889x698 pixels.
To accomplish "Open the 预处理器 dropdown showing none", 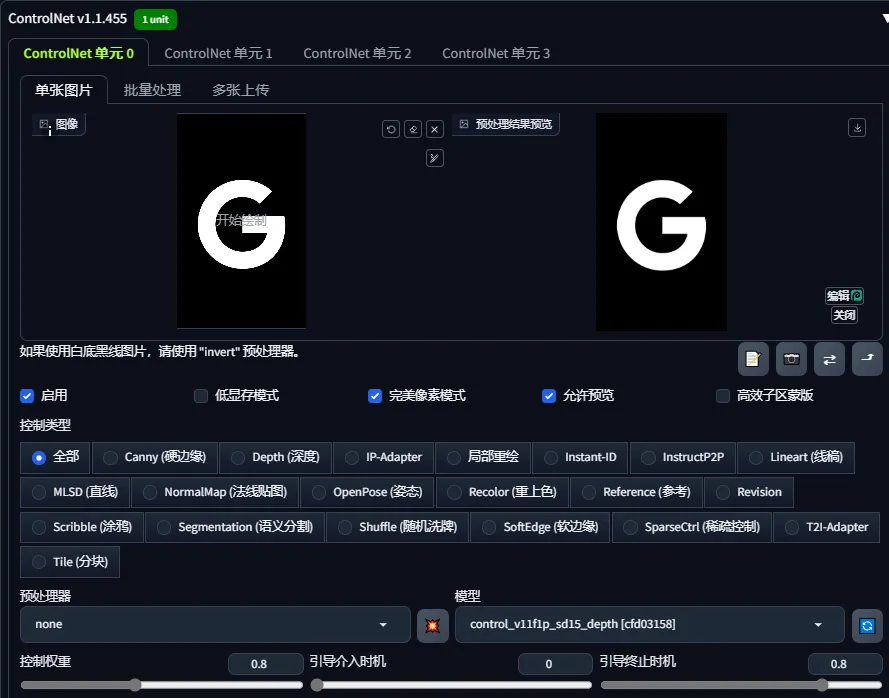I will [215, 624].
